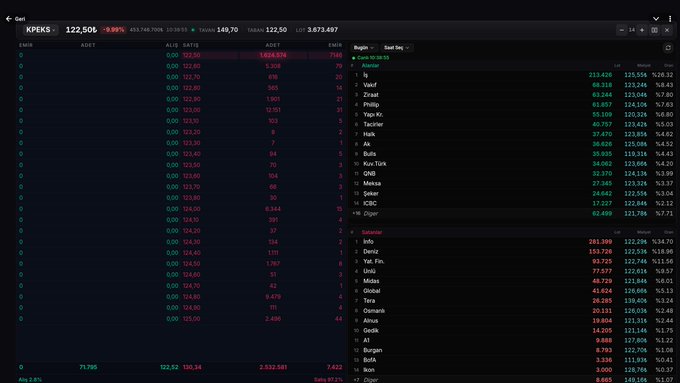680x383 pixels.
Task: Select seller row Deniz
Action: pos(513,252)
